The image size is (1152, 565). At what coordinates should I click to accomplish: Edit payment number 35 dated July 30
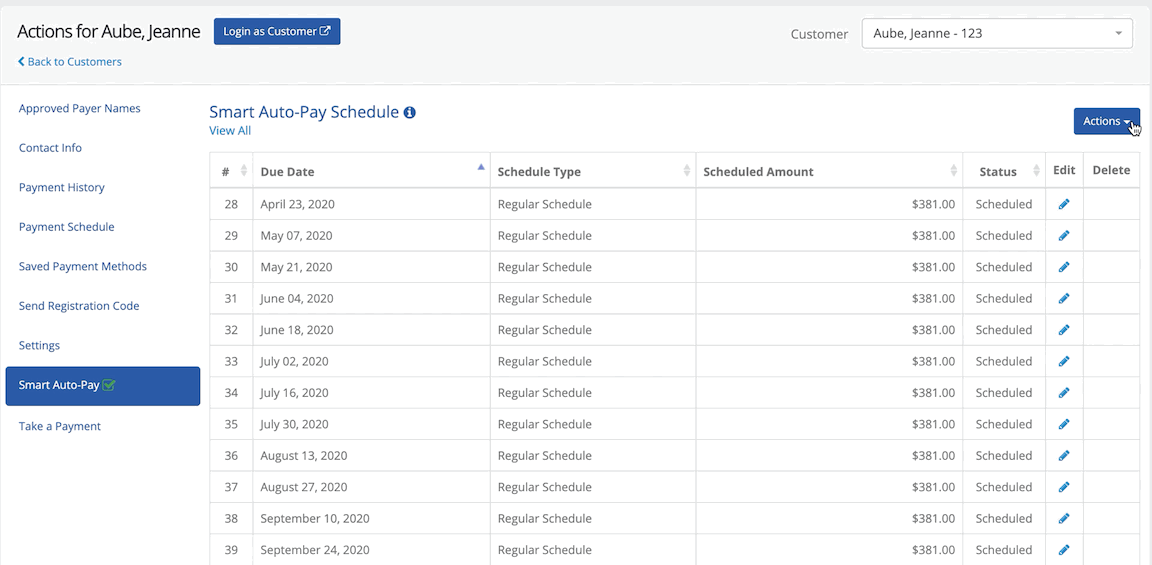click(1064, 424)
